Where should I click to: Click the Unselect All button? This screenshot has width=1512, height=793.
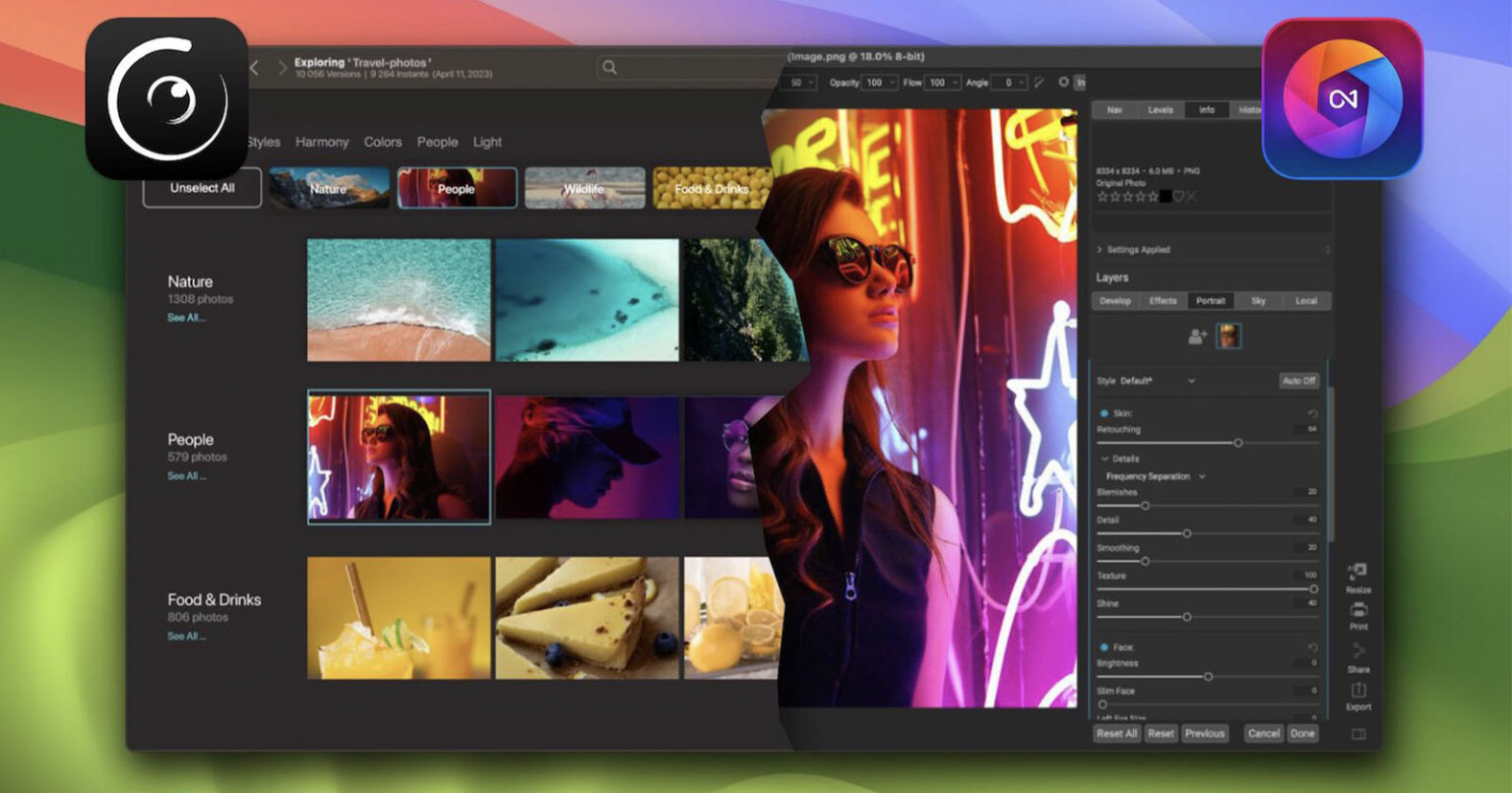pyautogui.click(x=202, y=188)
